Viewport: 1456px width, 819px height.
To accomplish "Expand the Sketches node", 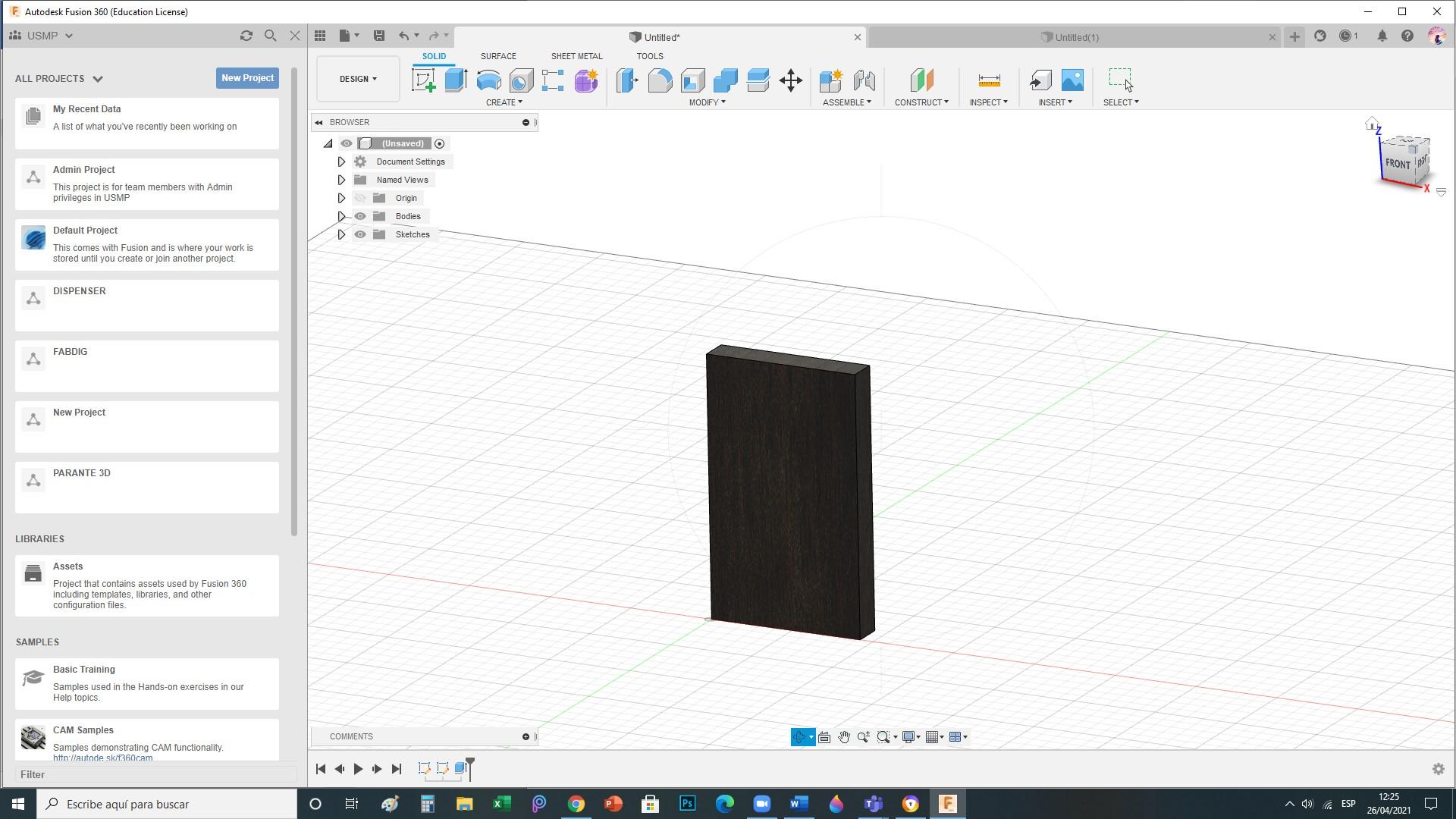I will click(x=341, y=234).
